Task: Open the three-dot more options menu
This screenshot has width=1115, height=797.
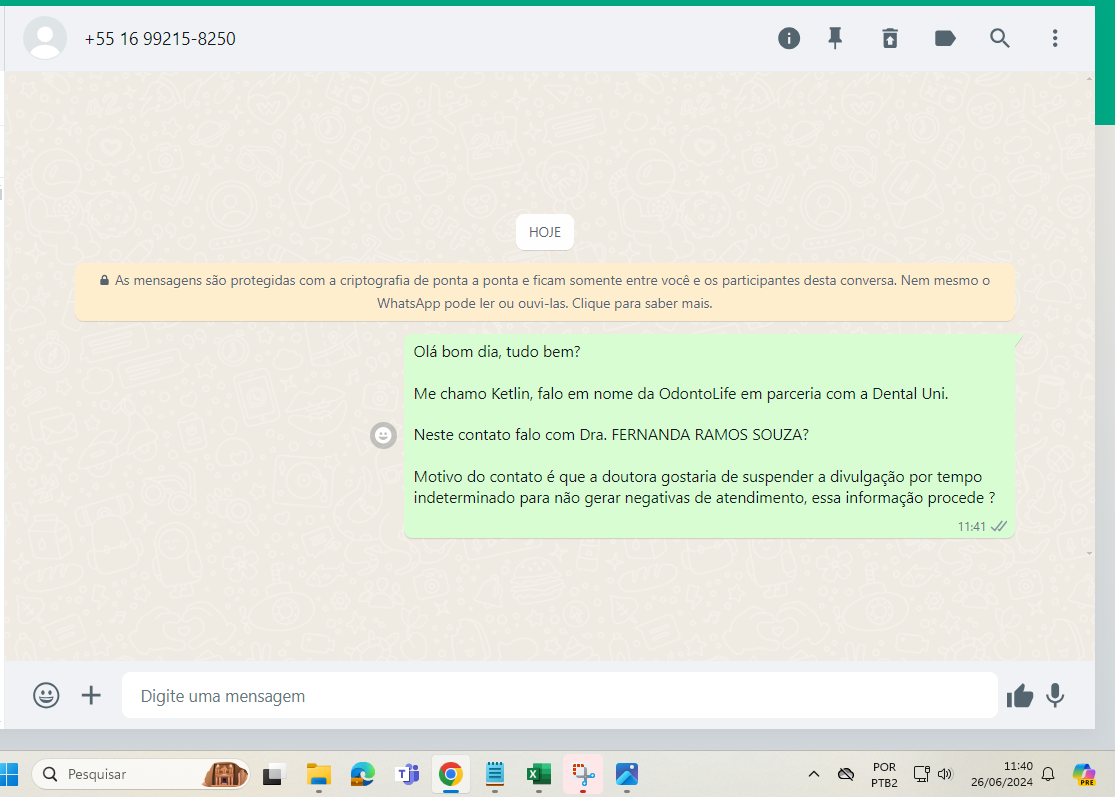Action: [1055, 38]
